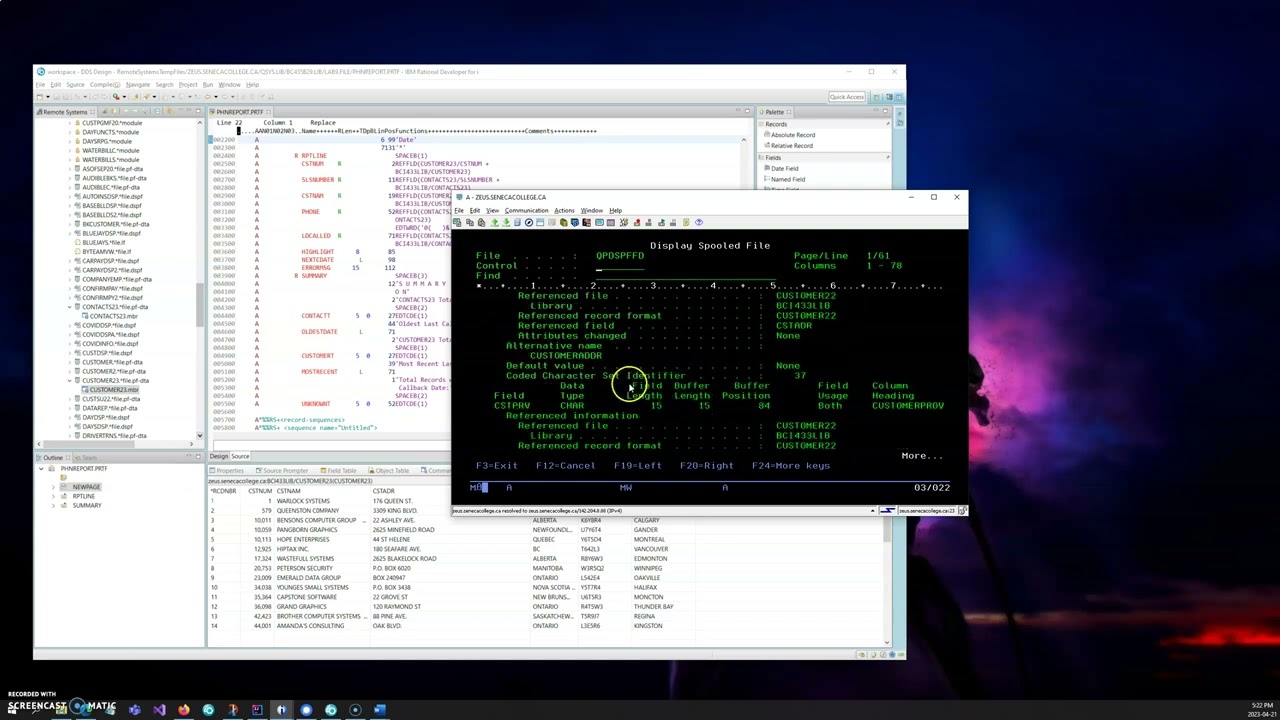This screenshot has height=720, width=1280.
Task: Click F3=Exit in the emulator
Action: [x=496, y=466]
